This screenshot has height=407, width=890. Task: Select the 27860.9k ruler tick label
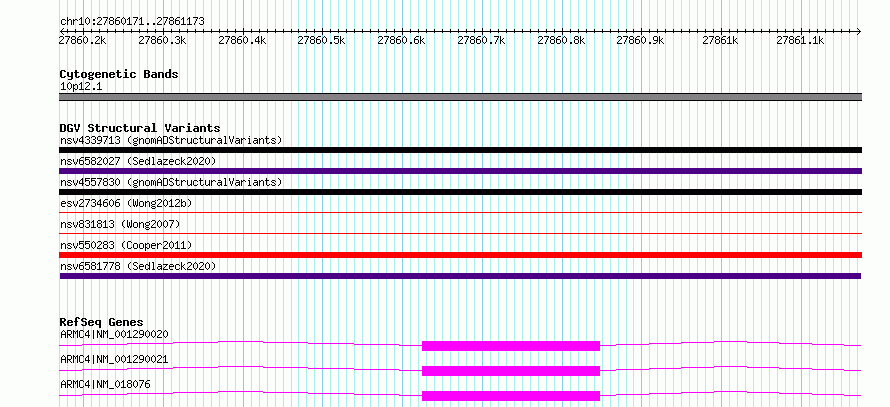641,40
